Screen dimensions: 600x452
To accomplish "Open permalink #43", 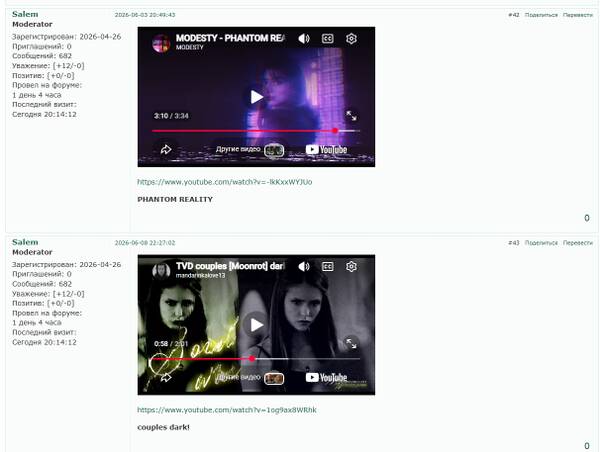I will (514, 243).
